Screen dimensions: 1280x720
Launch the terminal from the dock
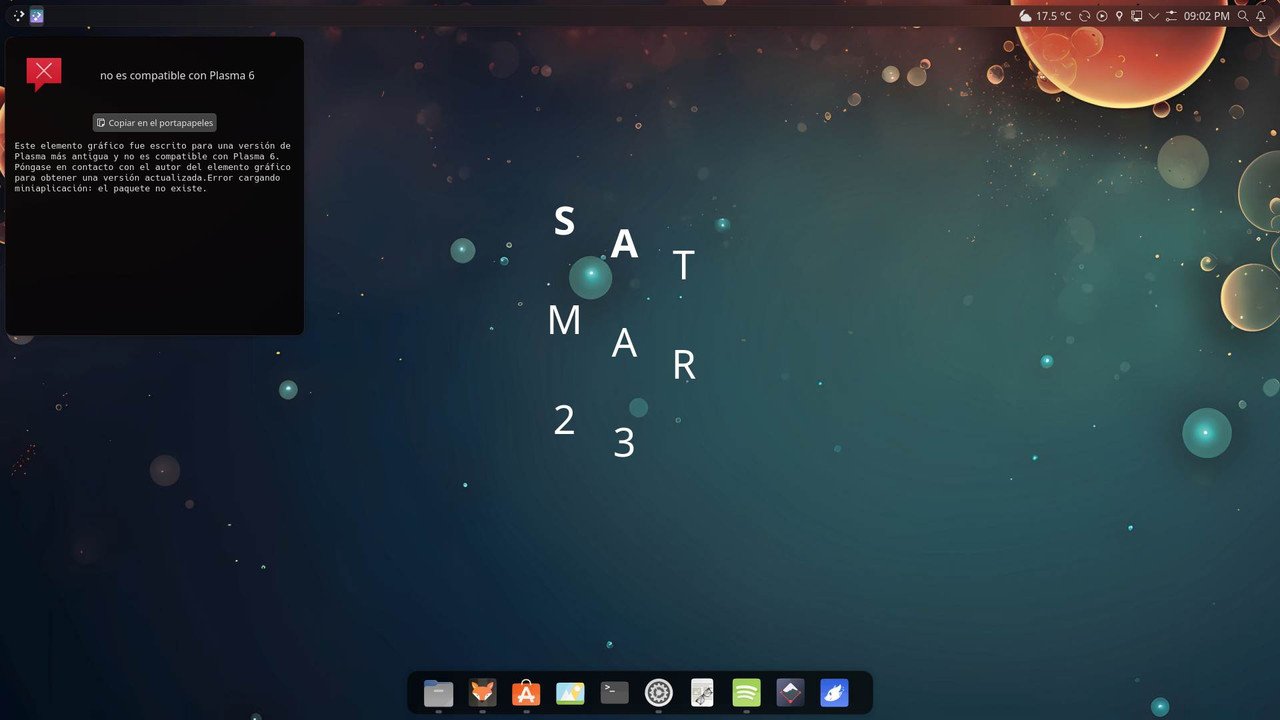click(614, 692)
